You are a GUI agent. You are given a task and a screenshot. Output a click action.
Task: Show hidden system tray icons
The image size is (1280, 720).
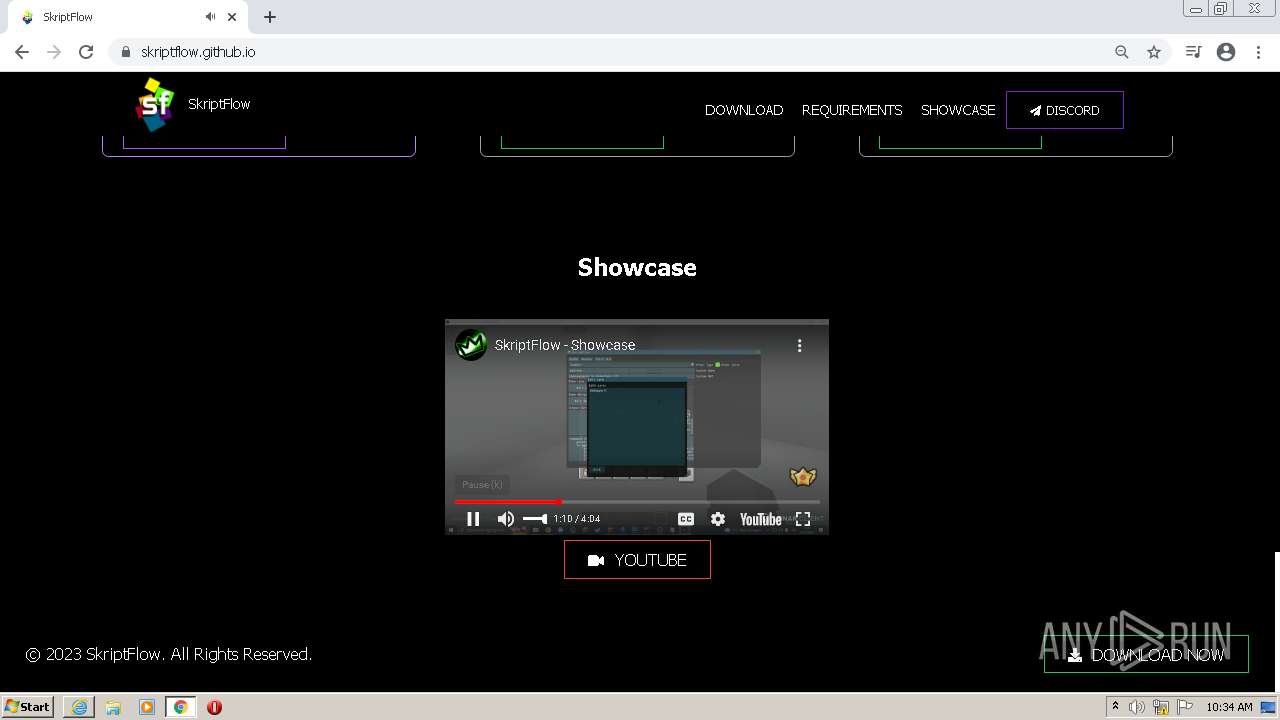(1115, 706)
